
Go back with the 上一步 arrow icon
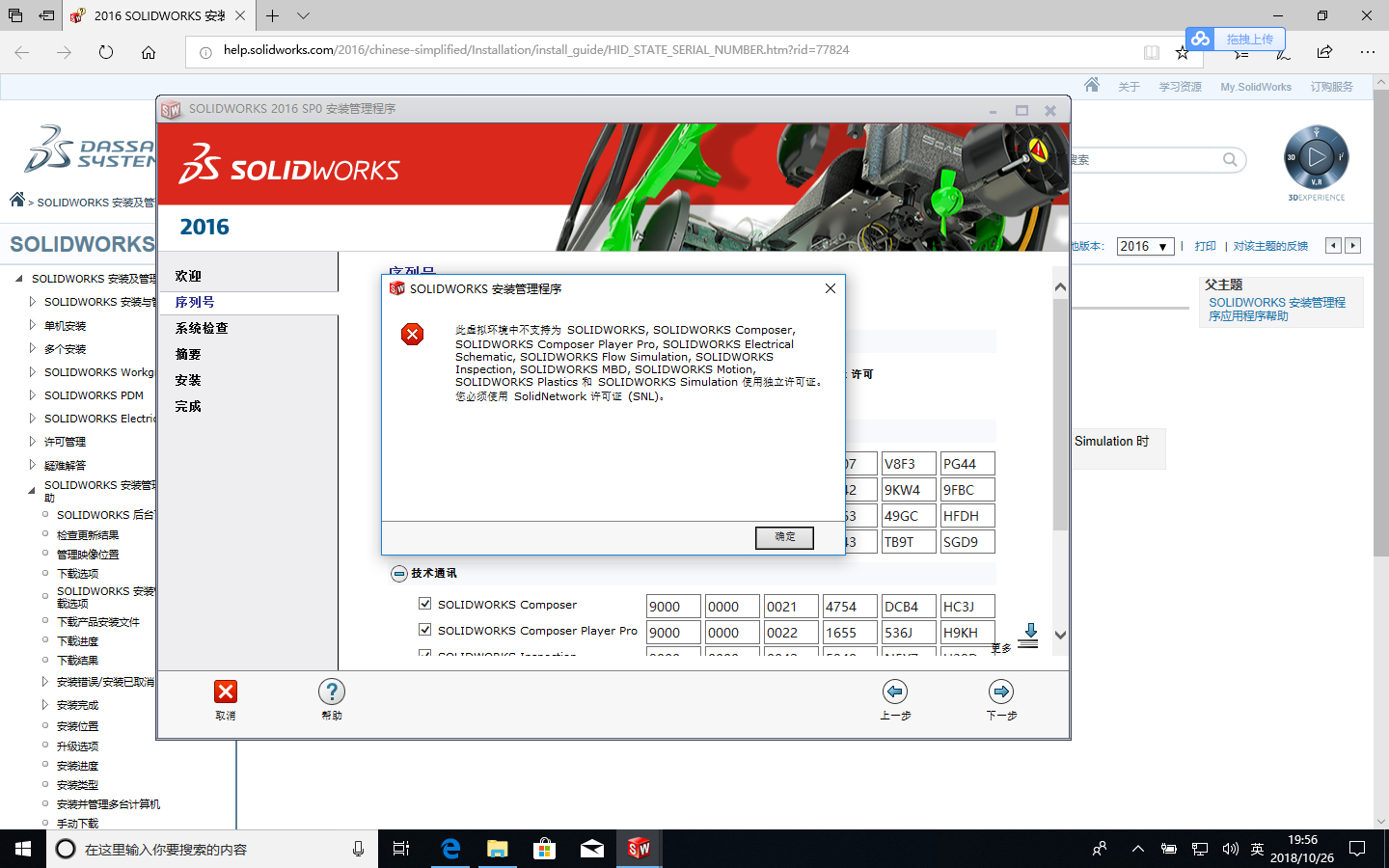(895, 692)
